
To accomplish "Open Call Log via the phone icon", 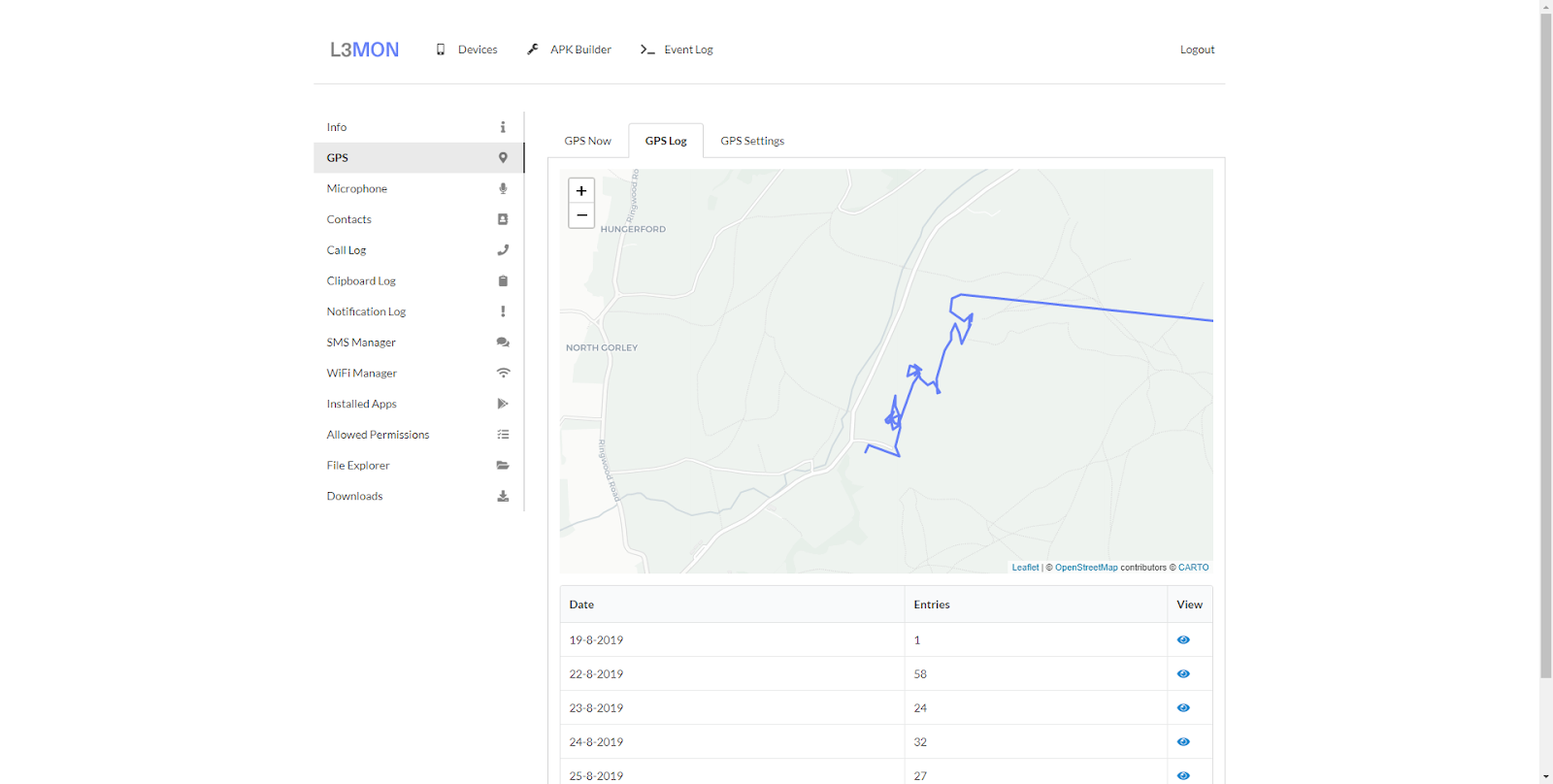I will (503, 250).
